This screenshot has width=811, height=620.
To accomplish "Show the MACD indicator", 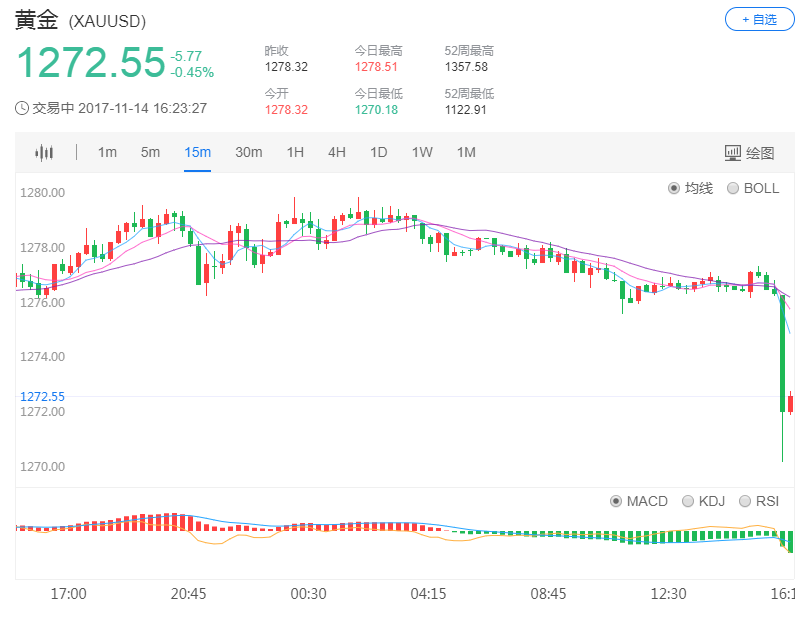I will [x=637, y=501].
